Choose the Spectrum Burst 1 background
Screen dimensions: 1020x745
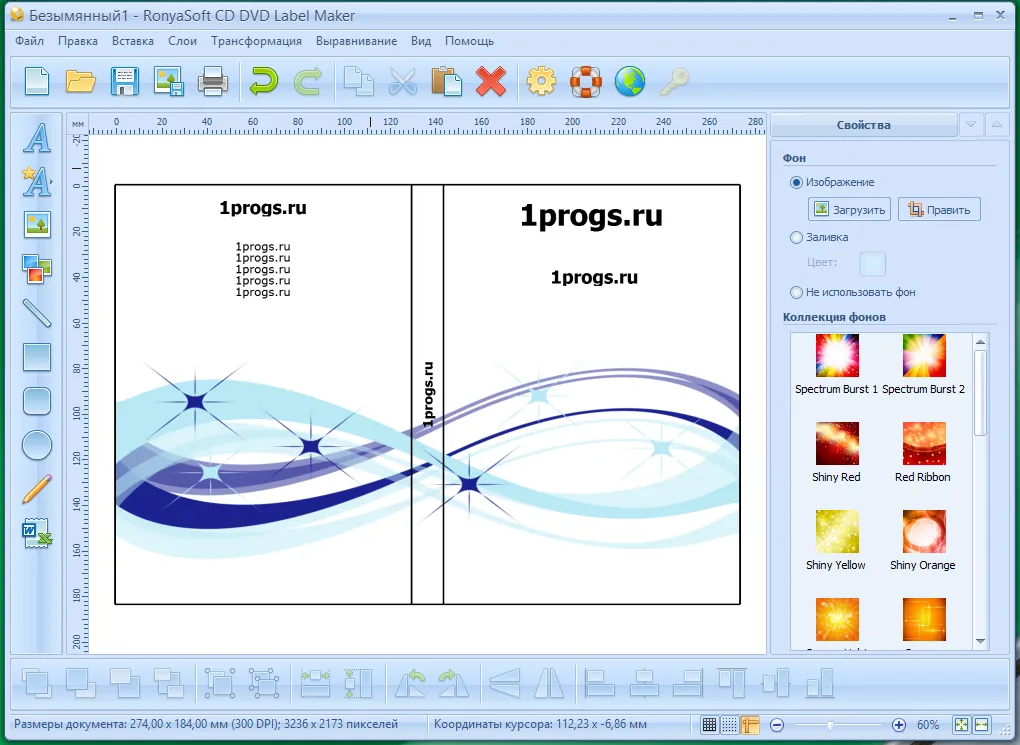click(837, 364)
